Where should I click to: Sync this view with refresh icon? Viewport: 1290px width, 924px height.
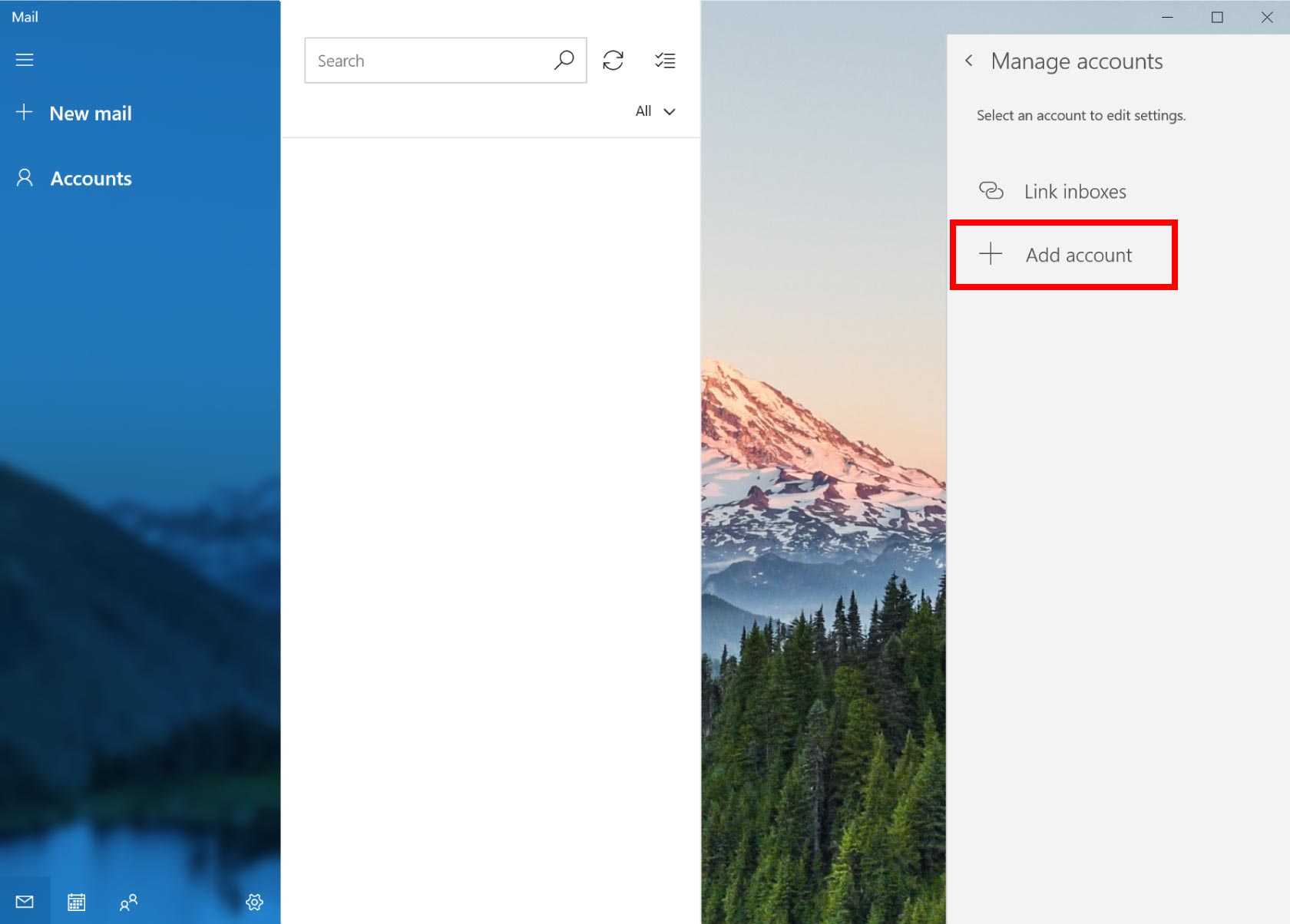[614, 60]
